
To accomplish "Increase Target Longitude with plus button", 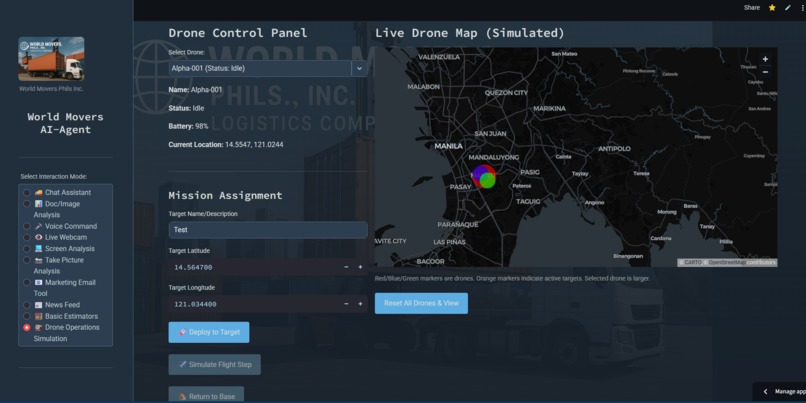I will pos(360,304).
